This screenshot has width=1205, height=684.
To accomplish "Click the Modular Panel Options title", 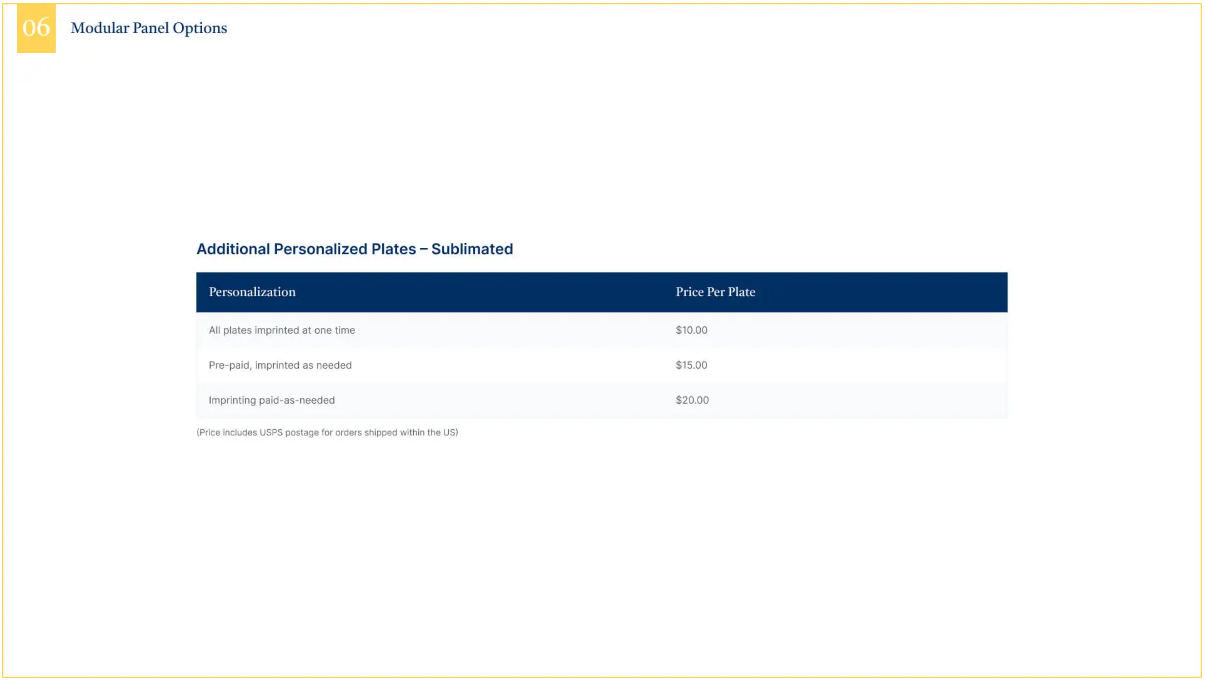I will pyautogui.click(x=149, y=28).
